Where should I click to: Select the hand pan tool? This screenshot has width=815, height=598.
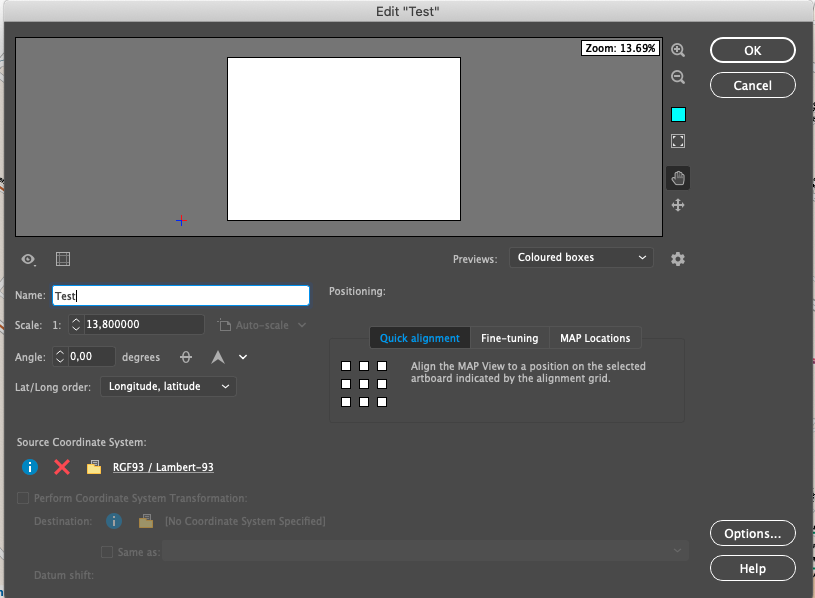click(678, 178)
